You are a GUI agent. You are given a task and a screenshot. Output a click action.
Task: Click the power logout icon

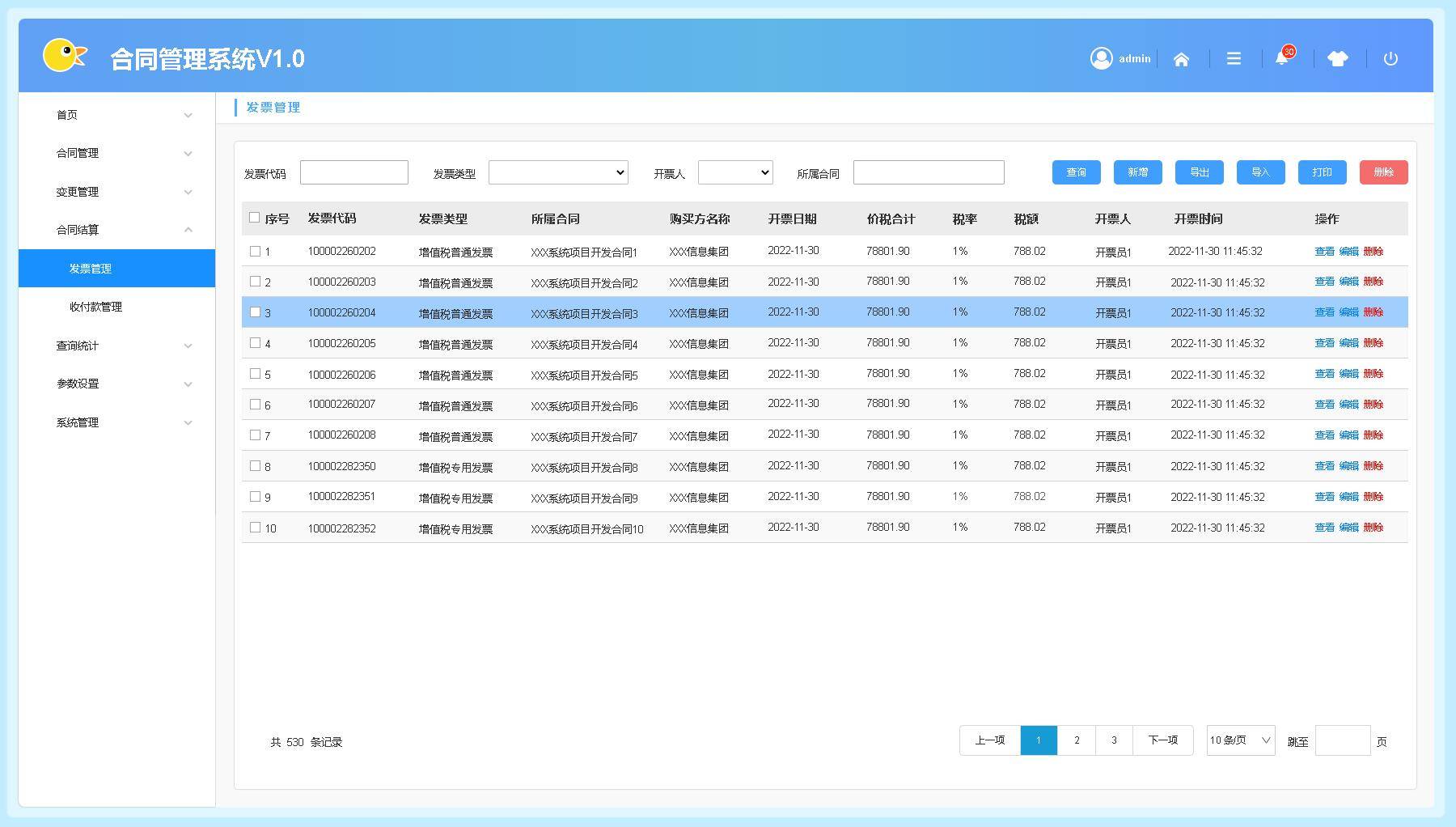(1390, 58)
